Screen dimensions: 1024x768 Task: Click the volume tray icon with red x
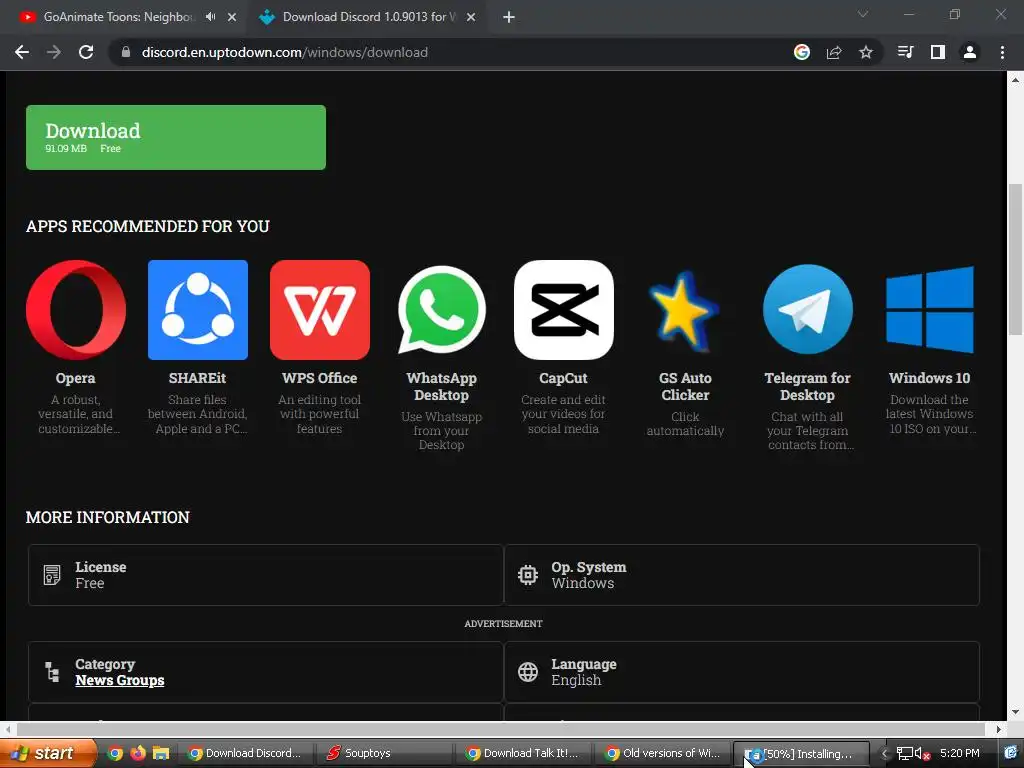pyautogui.click(x=922, y=754)
